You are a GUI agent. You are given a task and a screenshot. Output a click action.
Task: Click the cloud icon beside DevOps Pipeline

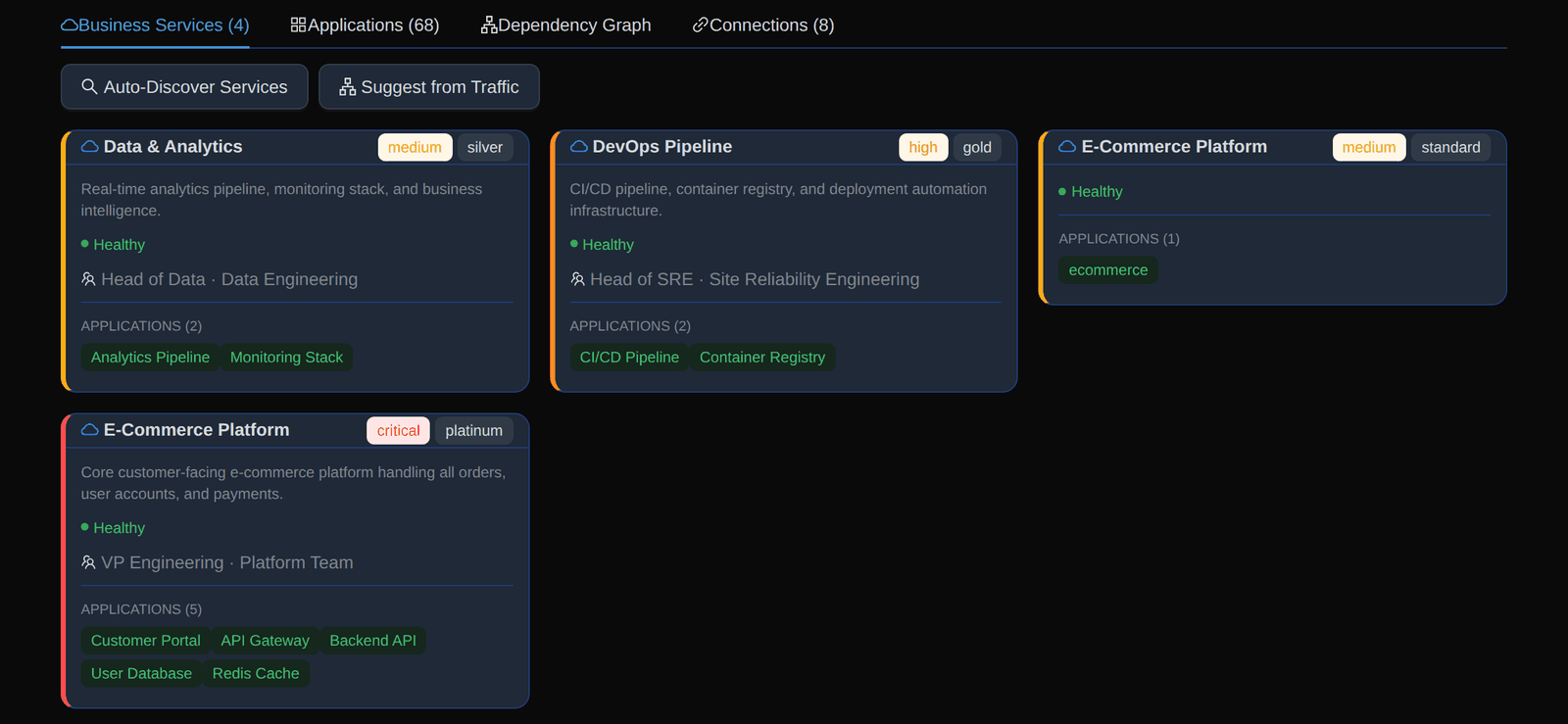[x=579, y=147]
